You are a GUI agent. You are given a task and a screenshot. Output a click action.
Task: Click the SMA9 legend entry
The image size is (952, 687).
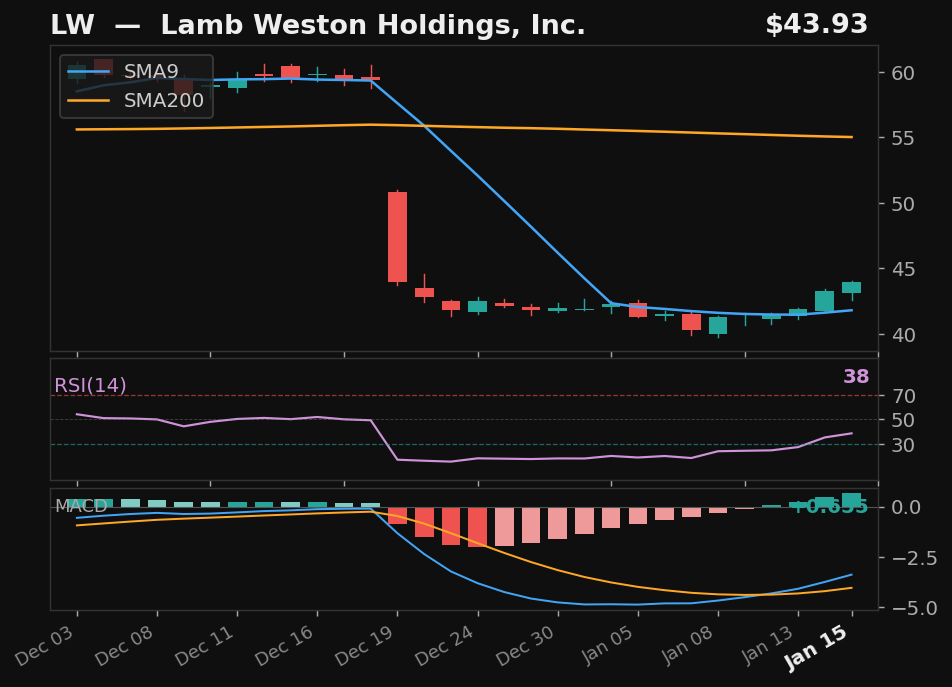click(123, 72)
